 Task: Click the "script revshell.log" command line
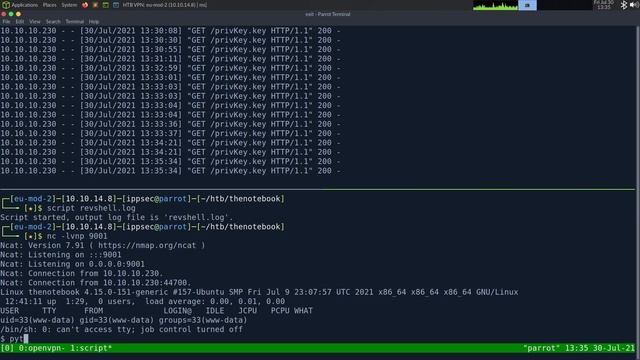tap(91, 208)
